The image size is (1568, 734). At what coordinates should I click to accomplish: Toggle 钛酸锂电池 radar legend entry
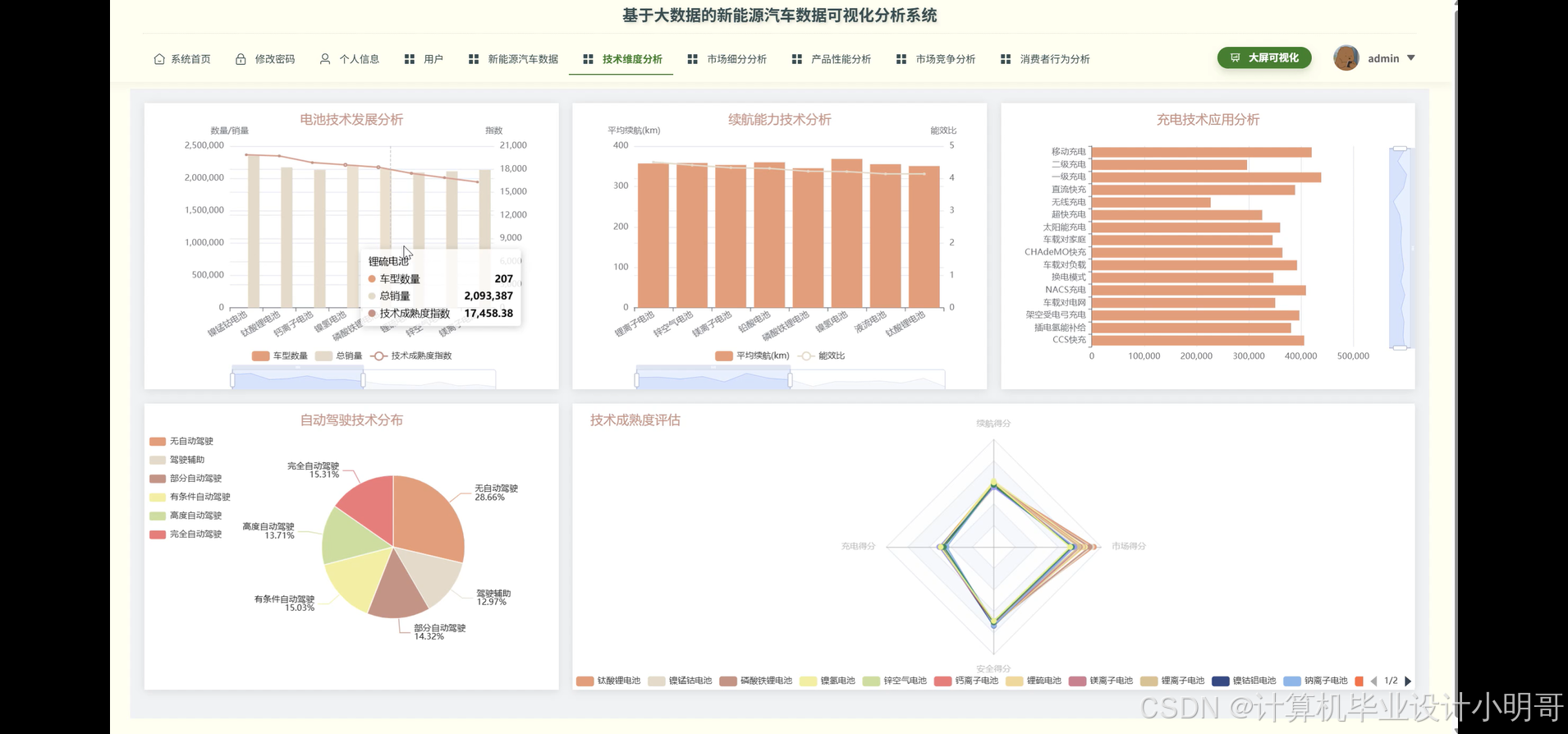[x=608, y=681]
